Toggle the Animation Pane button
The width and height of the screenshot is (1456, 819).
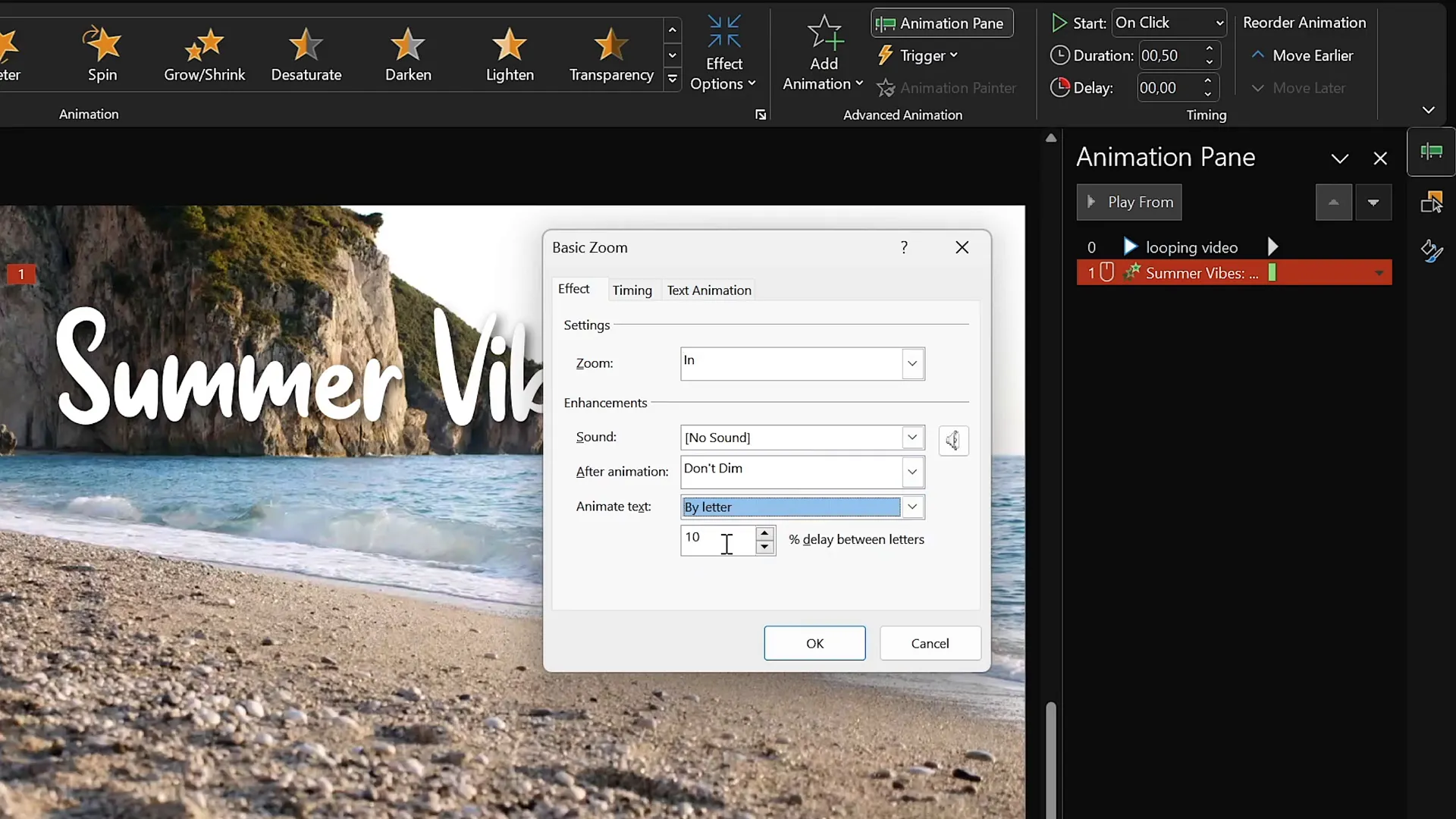tap(942, 24)
